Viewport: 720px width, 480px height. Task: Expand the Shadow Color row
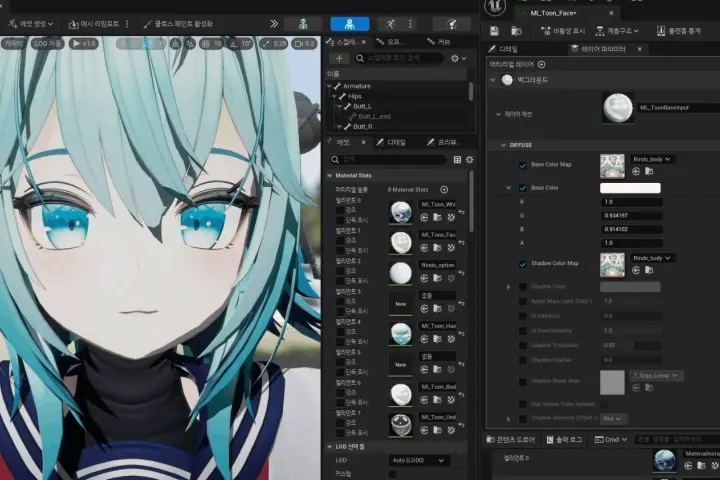coord(508,287)
